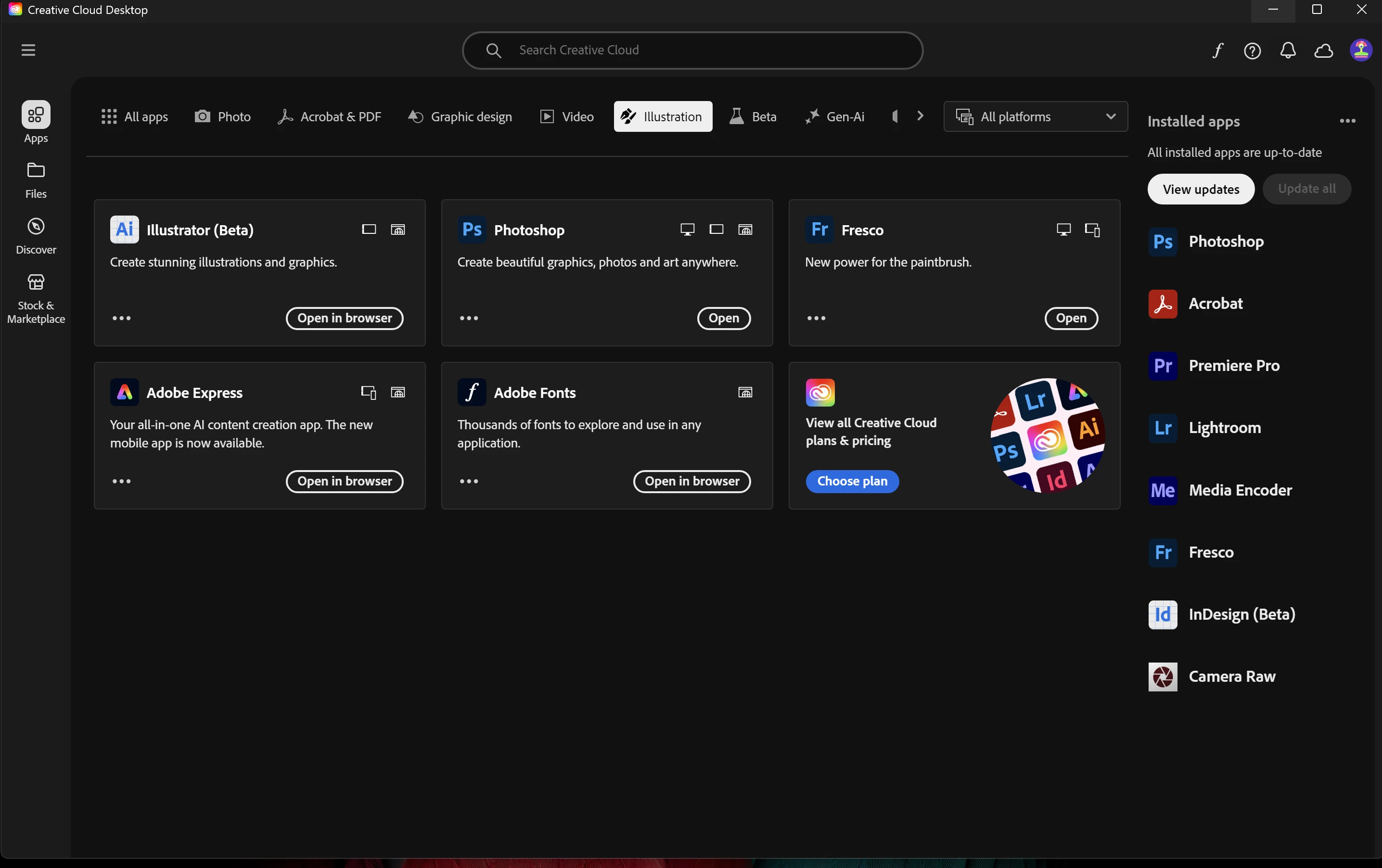Open notifications bell icon

pyautogui.click(x=1288, y=51)
